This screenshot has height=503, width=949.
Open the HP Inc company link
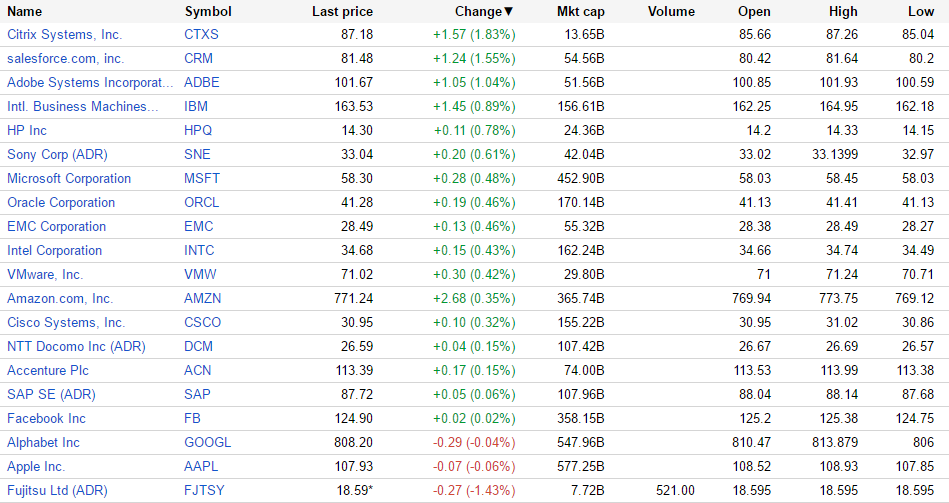pos(27,131)
